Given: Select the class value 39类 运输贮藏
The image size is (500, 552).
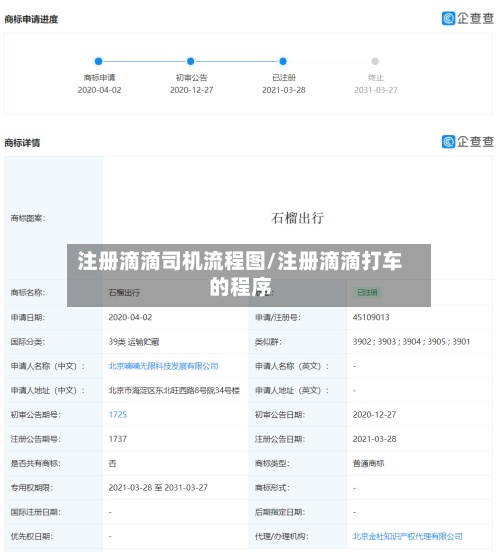Looking at the screenshot, I should pyautogui.click(x=134, y=342).
